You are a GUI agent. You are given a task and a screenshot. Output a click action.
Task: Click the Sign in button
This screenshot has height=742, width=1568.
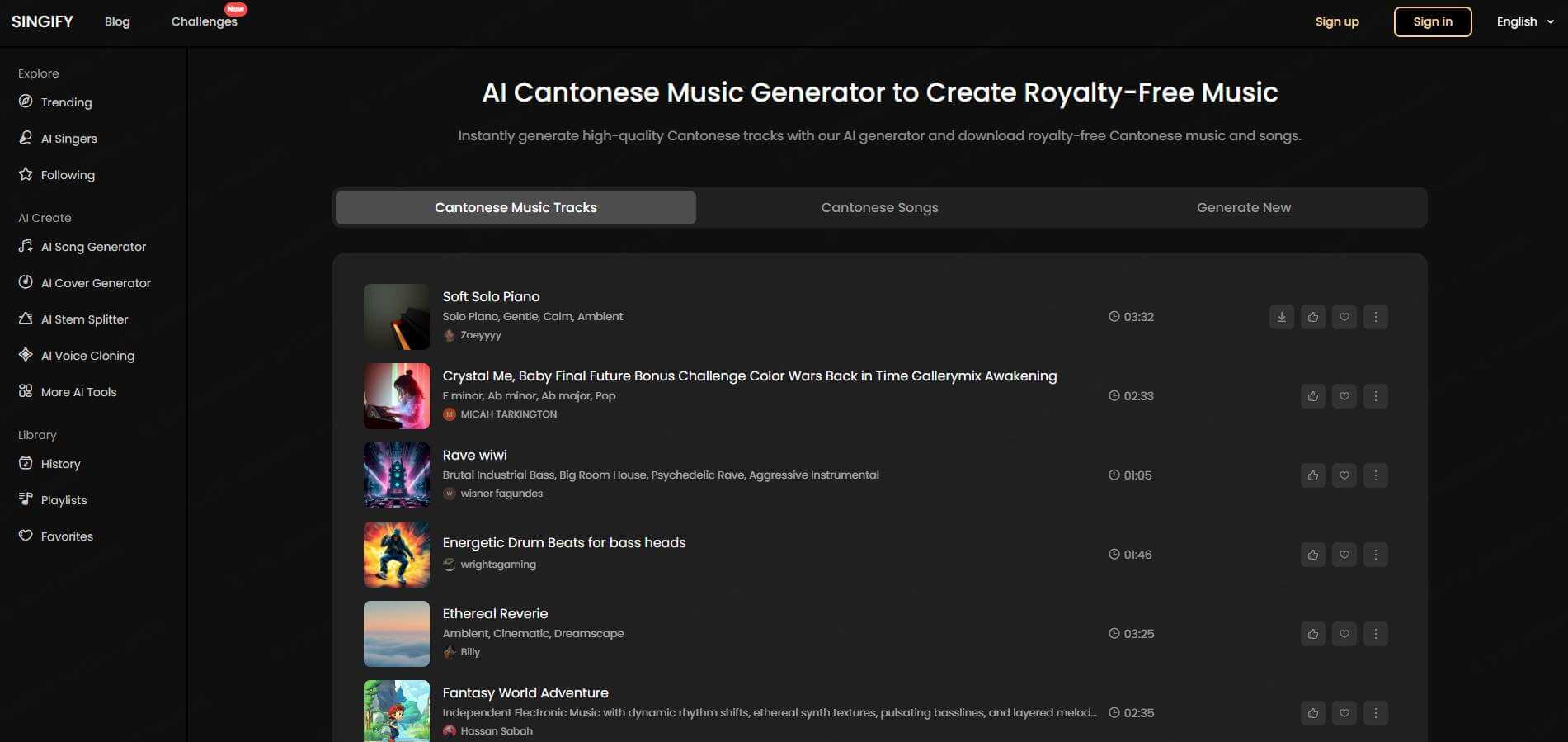[x=1433, y=21]
